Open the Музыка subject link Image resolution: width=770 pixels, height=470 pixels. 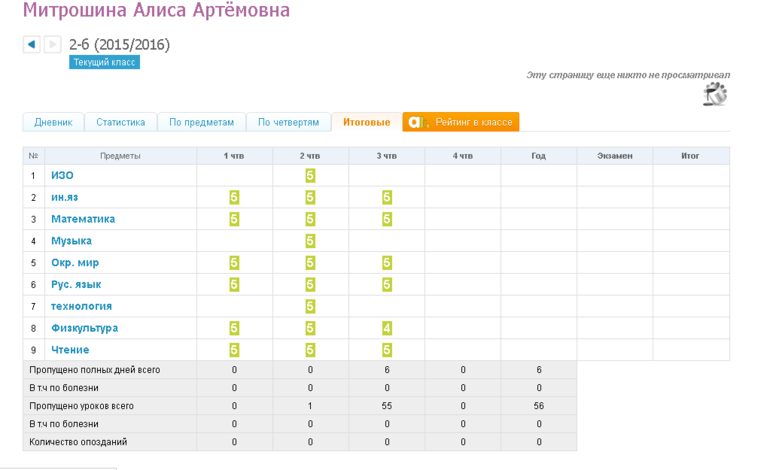pyautogui.click(x=71, y=241)
